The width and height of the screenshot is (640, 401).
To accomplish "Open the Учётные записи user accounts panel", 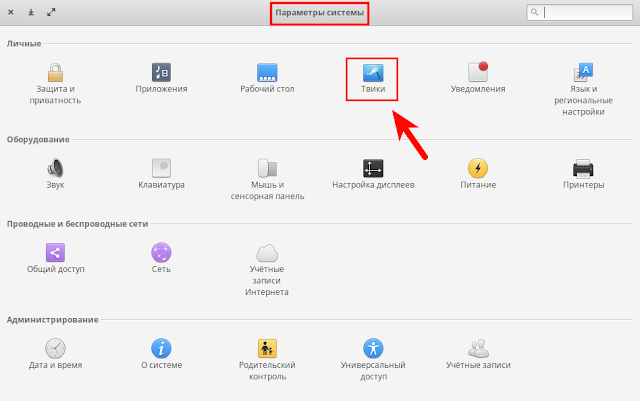I will click(478, 354).
